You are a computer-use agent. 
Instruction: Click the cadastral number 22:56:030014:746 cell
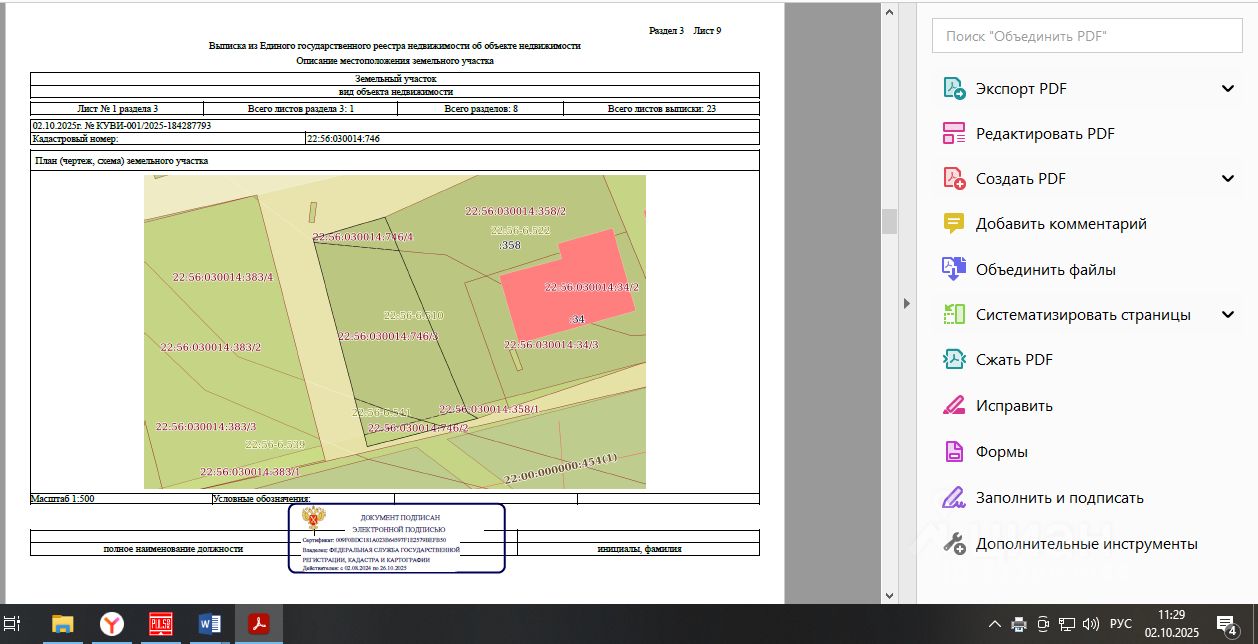click(x=532, y=139)
